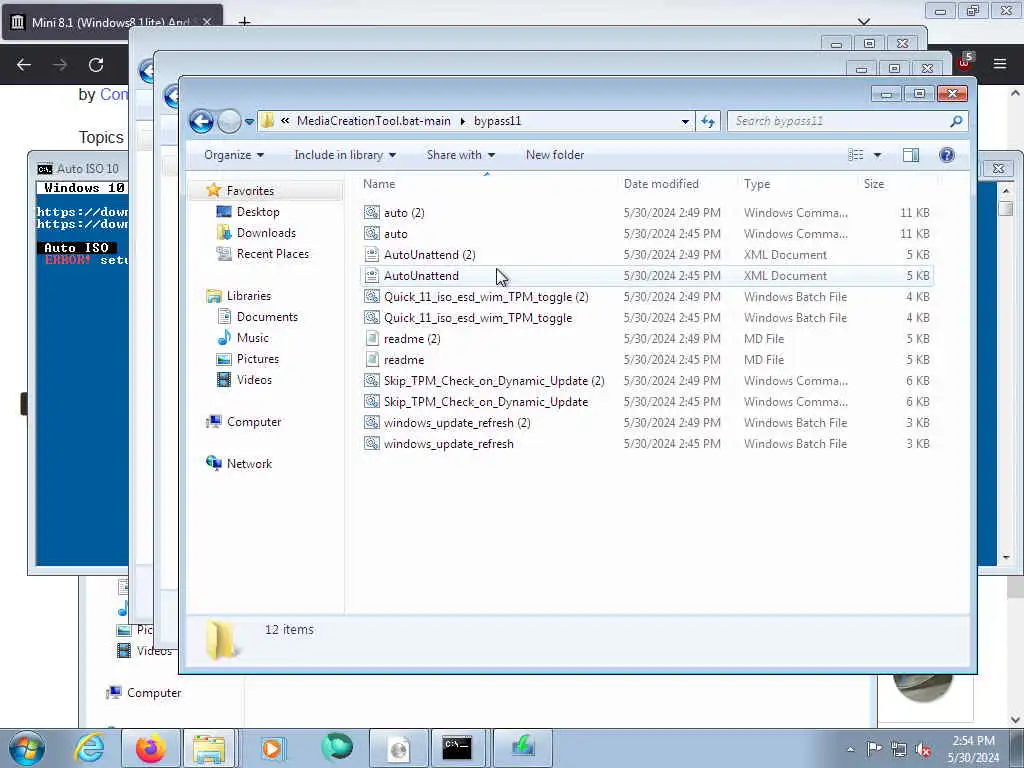Select Libraries in navigation pane
The image size is (1024, 768).
[x=248, y=296]
